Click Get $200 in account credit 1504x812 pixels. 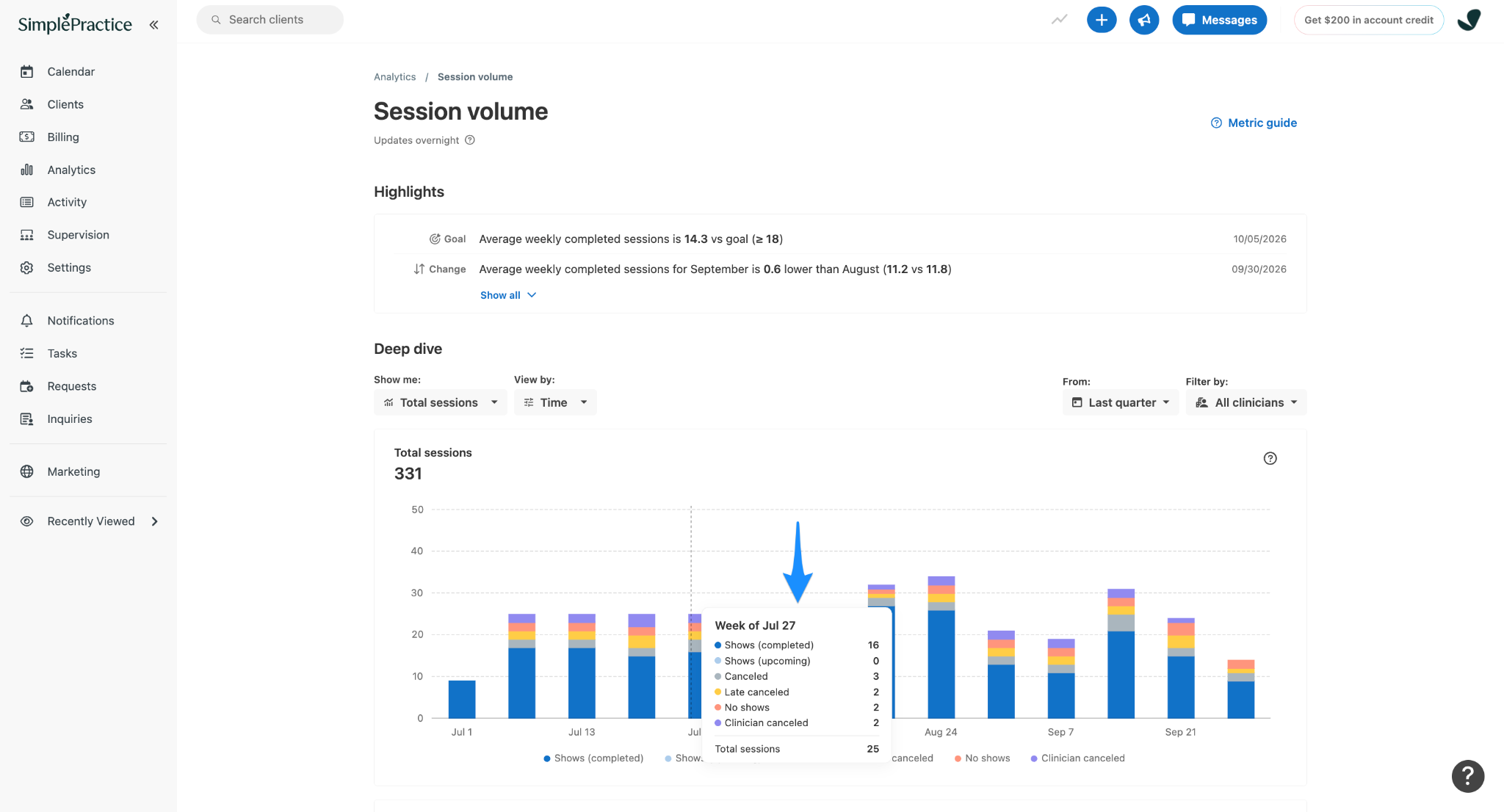1368,20
